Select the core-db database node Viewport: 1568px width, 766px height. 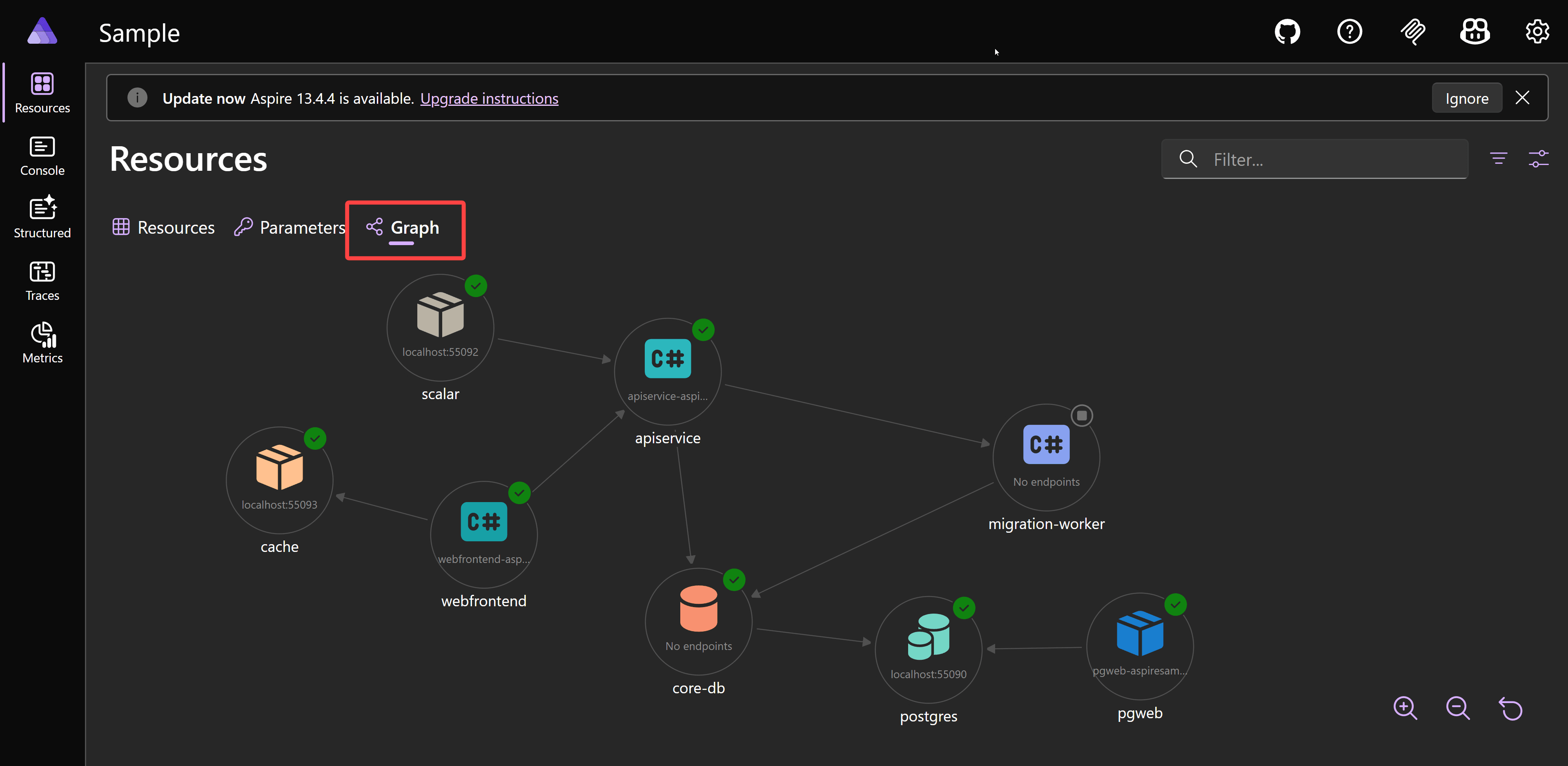pyautogui.click(x=699, y=622)
